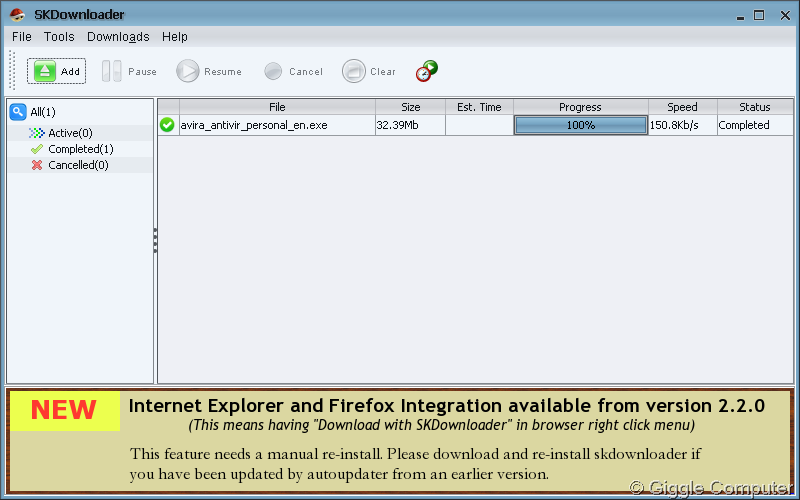Click the 32.39Mb size cell
Viewport: 800px width, 500px height.
coord(410,125)
